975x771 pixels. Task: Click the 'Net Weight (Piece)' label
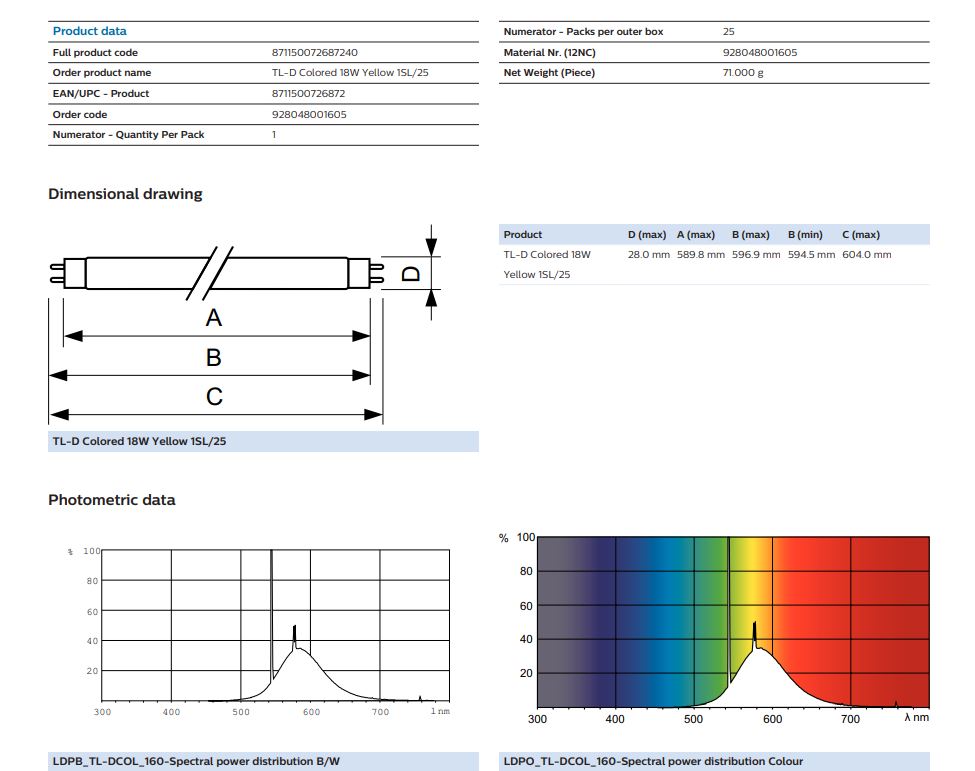click(x=549, y=73)
